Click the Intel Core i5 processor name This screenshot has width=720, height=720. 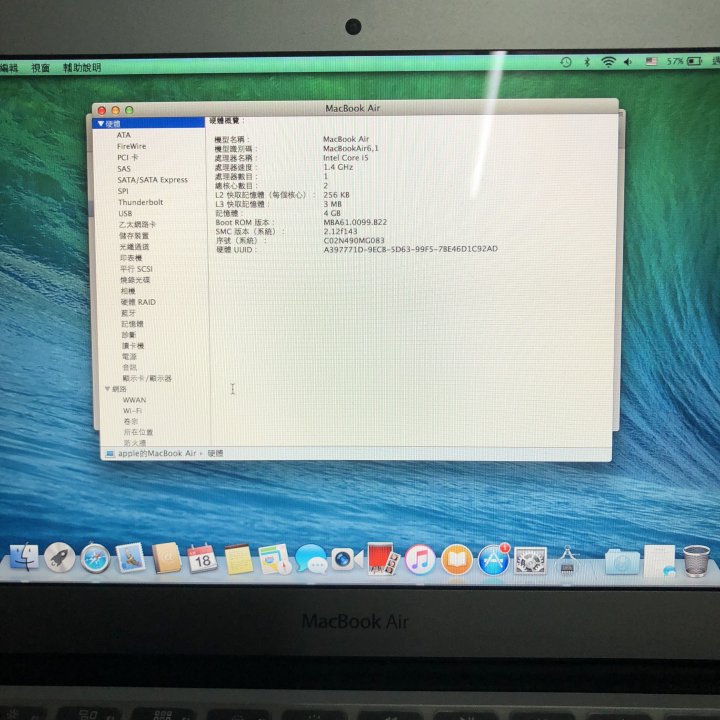pos(345,158)
